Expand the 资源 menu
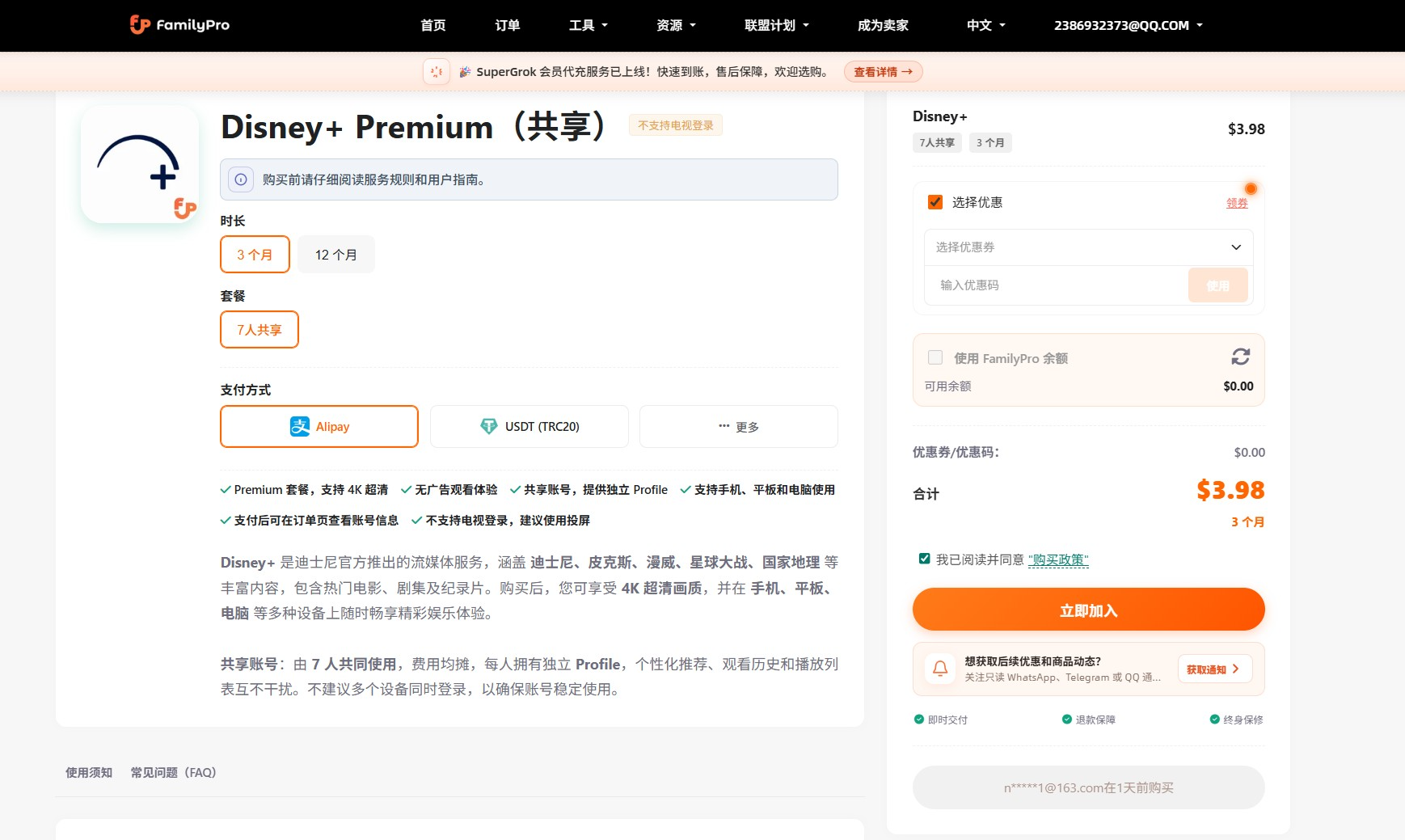This screenshot has height=840, width=1405. 676,25
